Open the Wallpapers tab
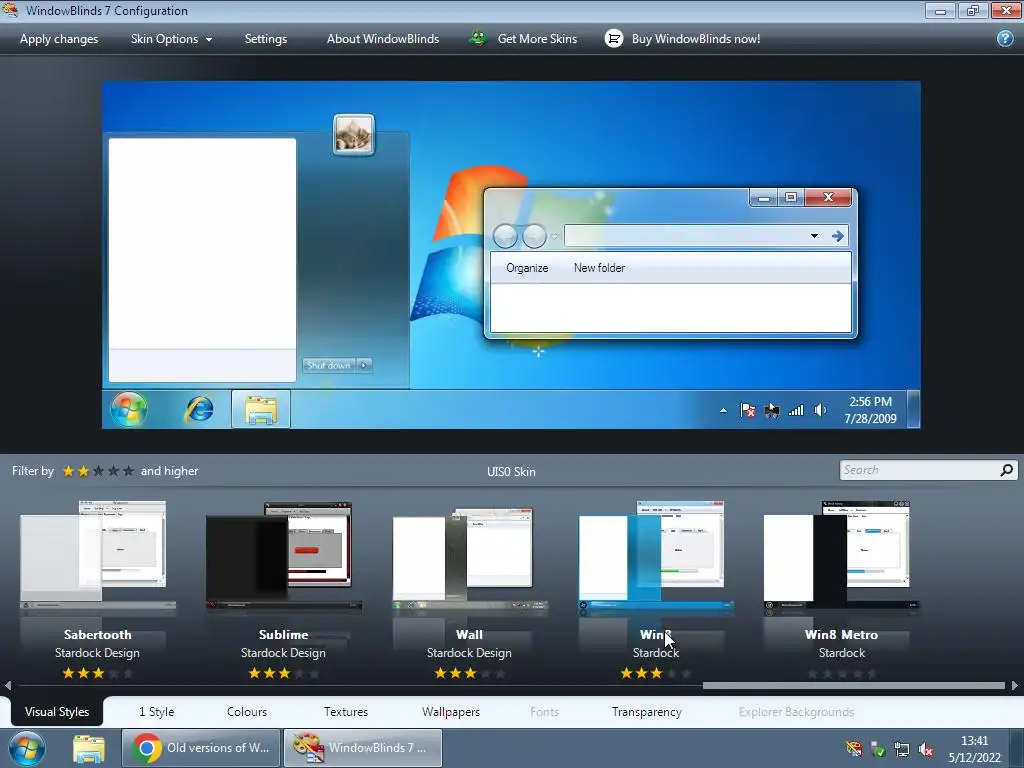 point(451,712)
